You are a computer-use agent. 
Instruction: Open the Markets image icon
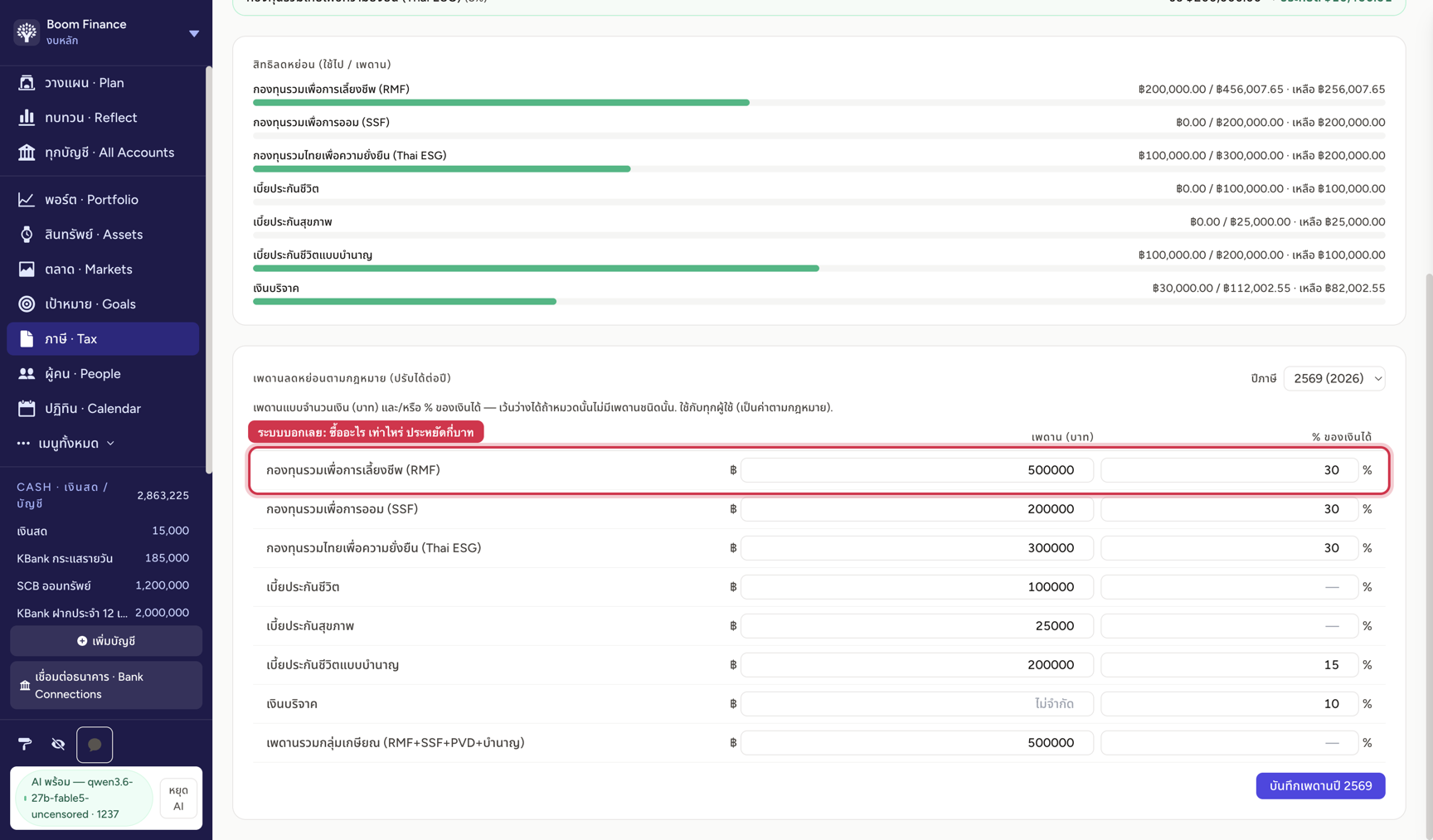pyautogui.click(x=27, y=269)
